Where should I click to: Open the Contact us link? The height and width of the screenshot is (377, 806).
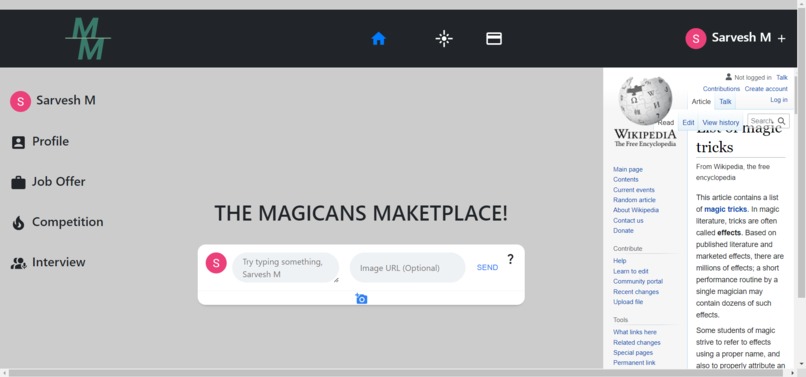click(x=628, y=220)
